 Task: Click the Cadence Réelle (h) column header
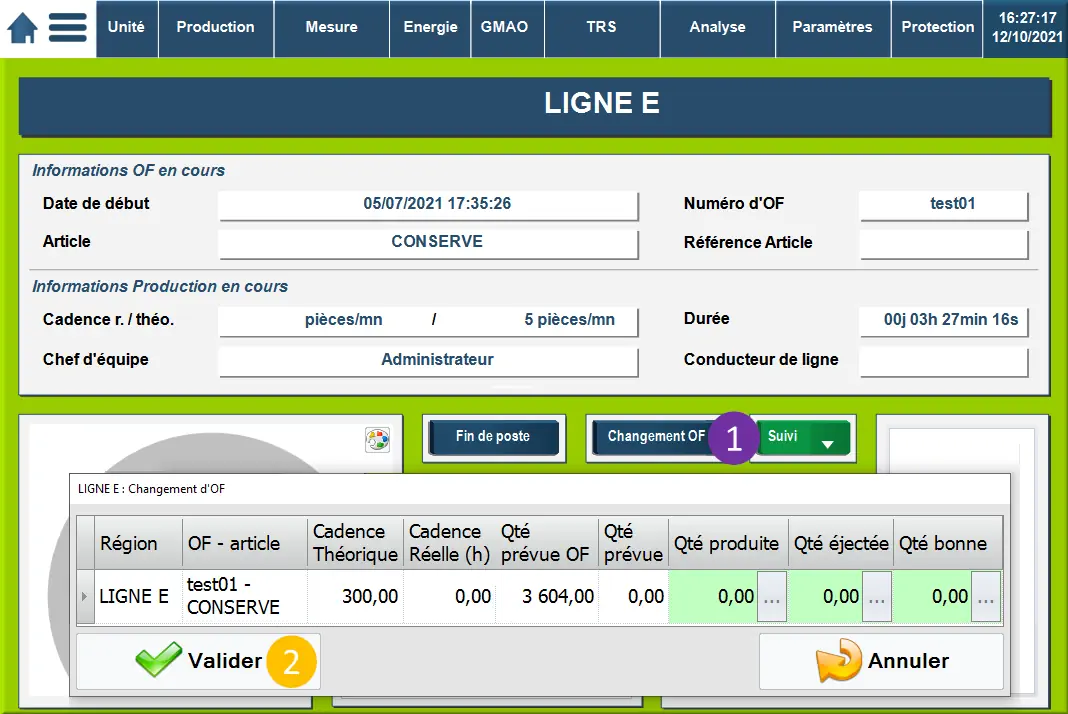(450, 543)
